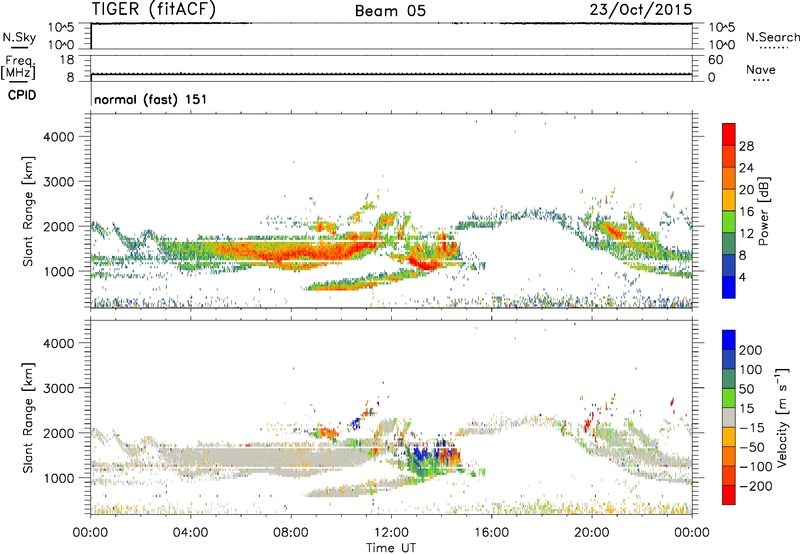The image size is (800, 554).
Task: Click the 16:00 time axis tick
Action: [491, 533]
